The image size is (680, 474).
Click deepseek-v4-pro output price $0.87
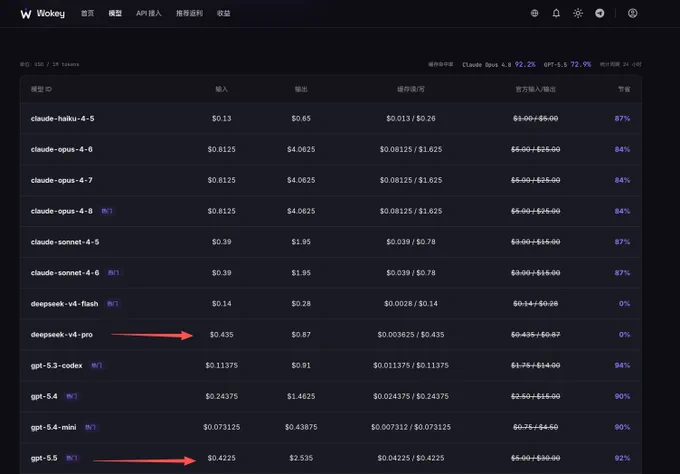(x=301, y=334)
